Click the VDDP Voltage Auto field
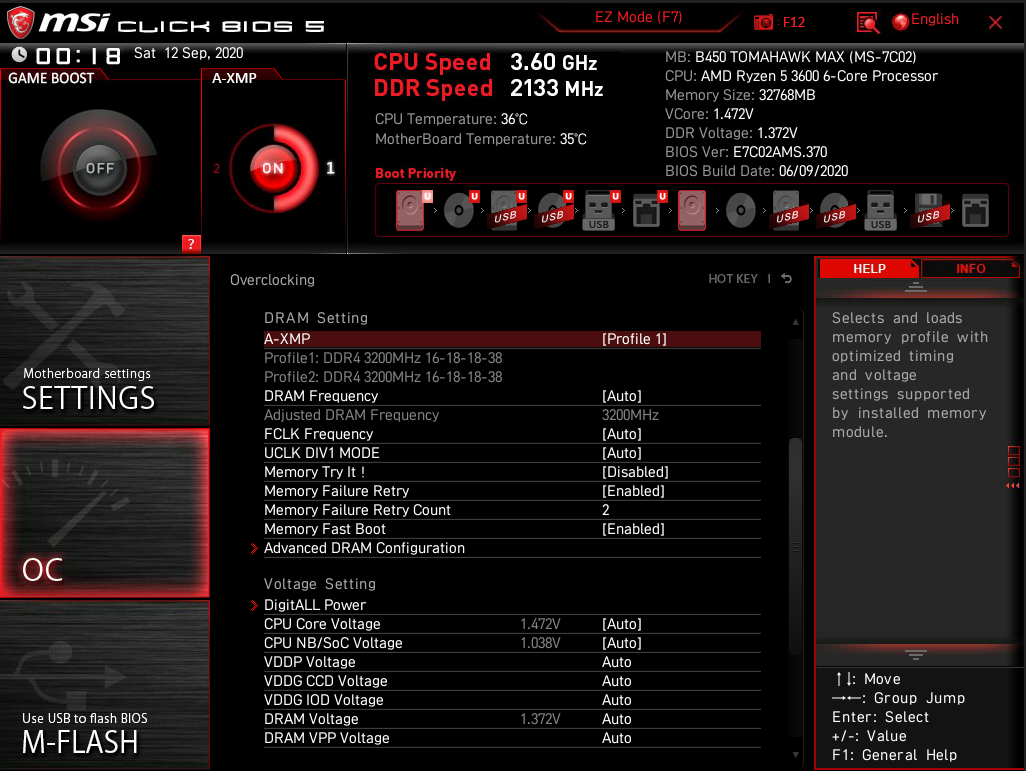The height and width of the screenshot is (771, 1026). coord(616,662)
